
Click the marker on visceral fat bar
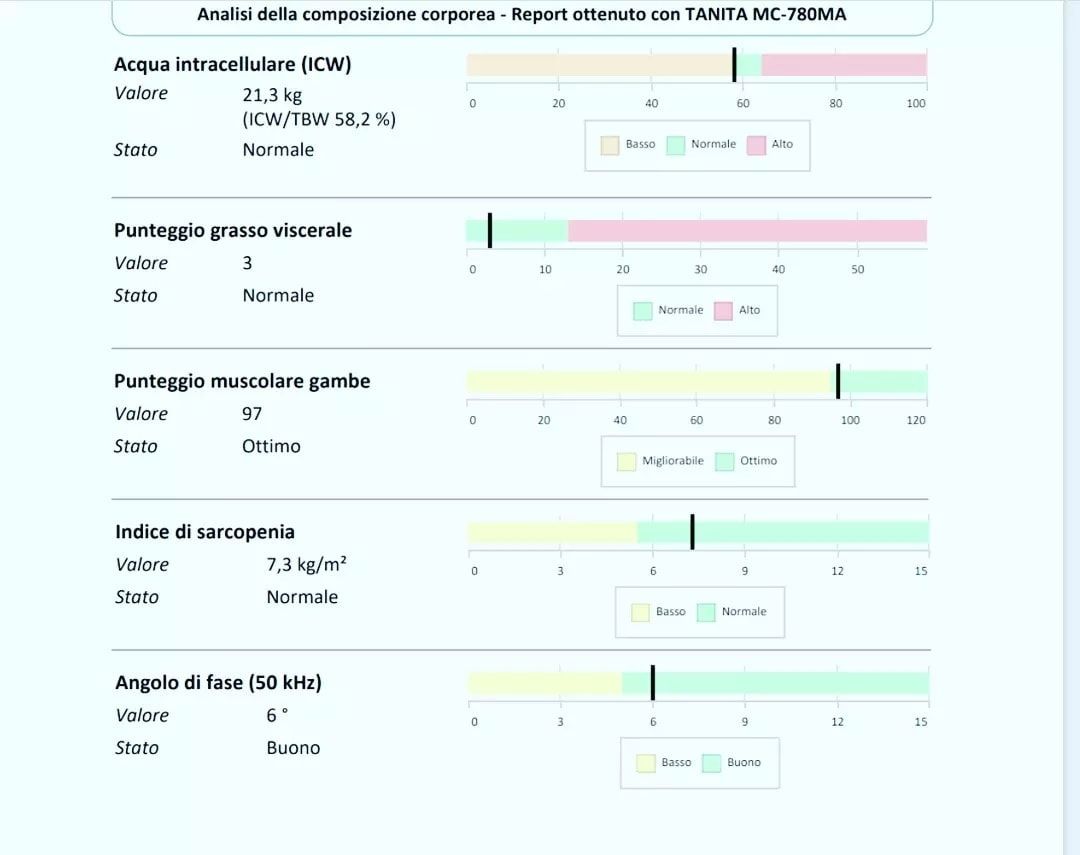[x=490, y=230]
